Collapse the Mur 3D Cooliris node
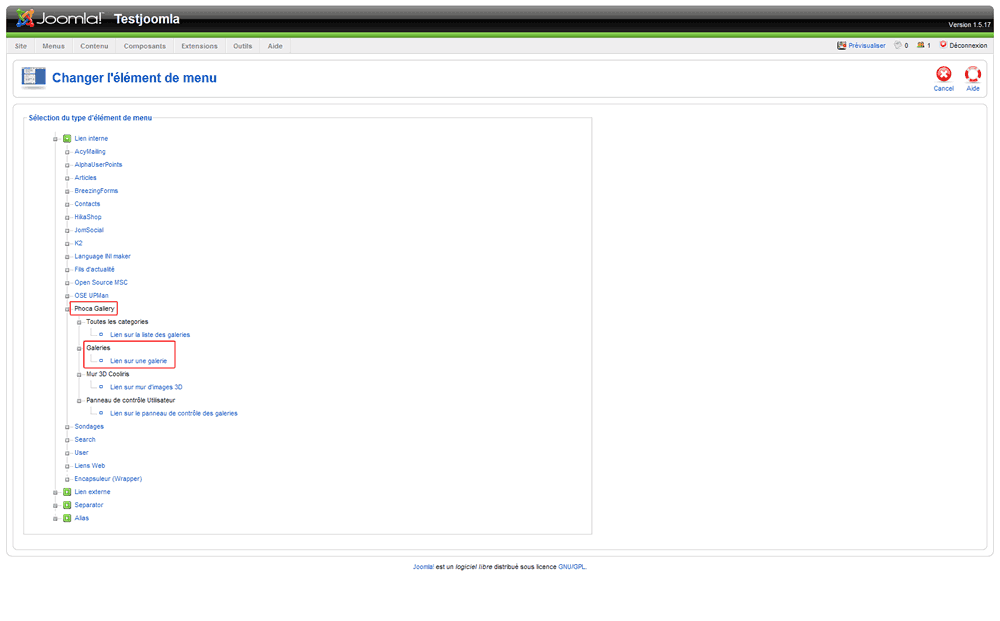This screenshot has height=621, width=1000. tap(79, 375)
